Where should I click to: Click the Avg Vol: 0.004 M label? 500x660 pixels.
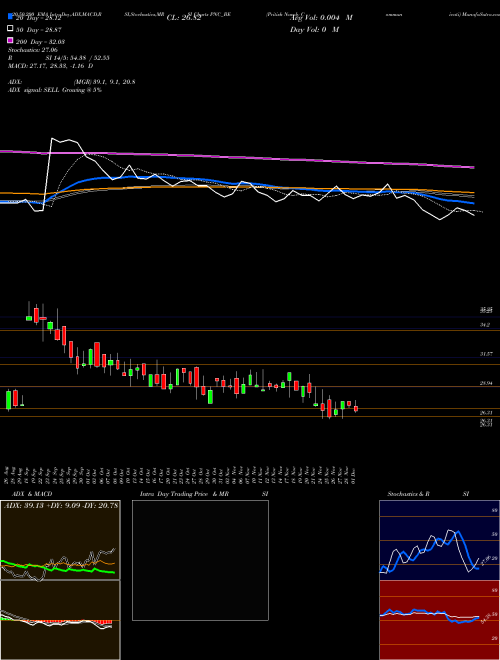click(321, 18)
